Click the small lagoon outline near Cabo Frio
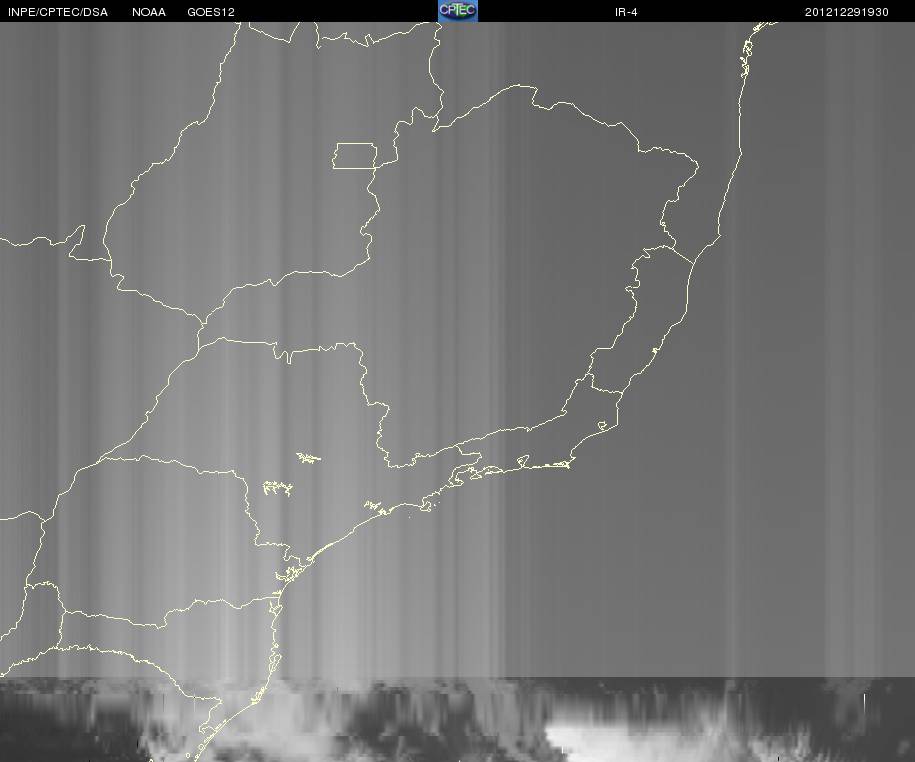Image resolution: width=915 pixels, height=762 pixels. 603,425
